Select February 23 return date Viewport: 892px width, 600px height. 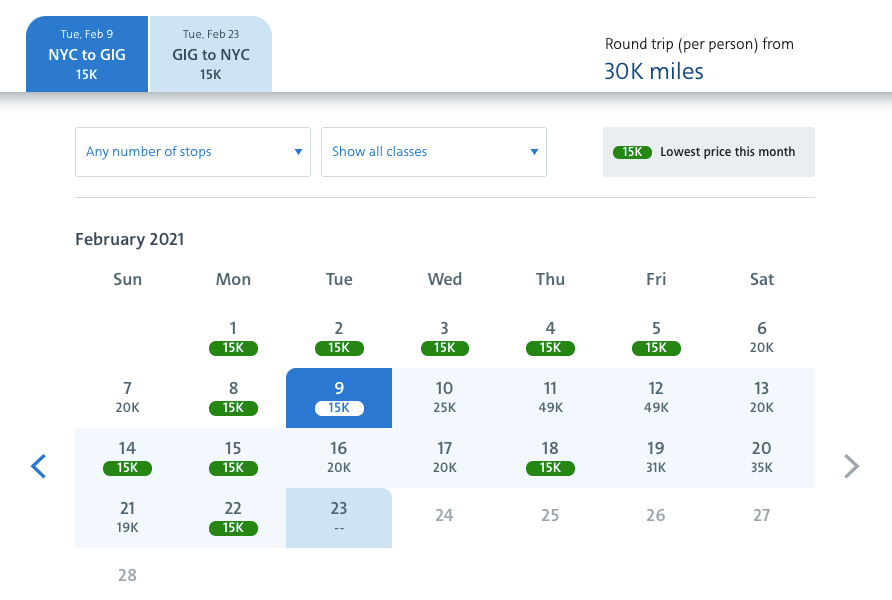(x=339, y=518)
